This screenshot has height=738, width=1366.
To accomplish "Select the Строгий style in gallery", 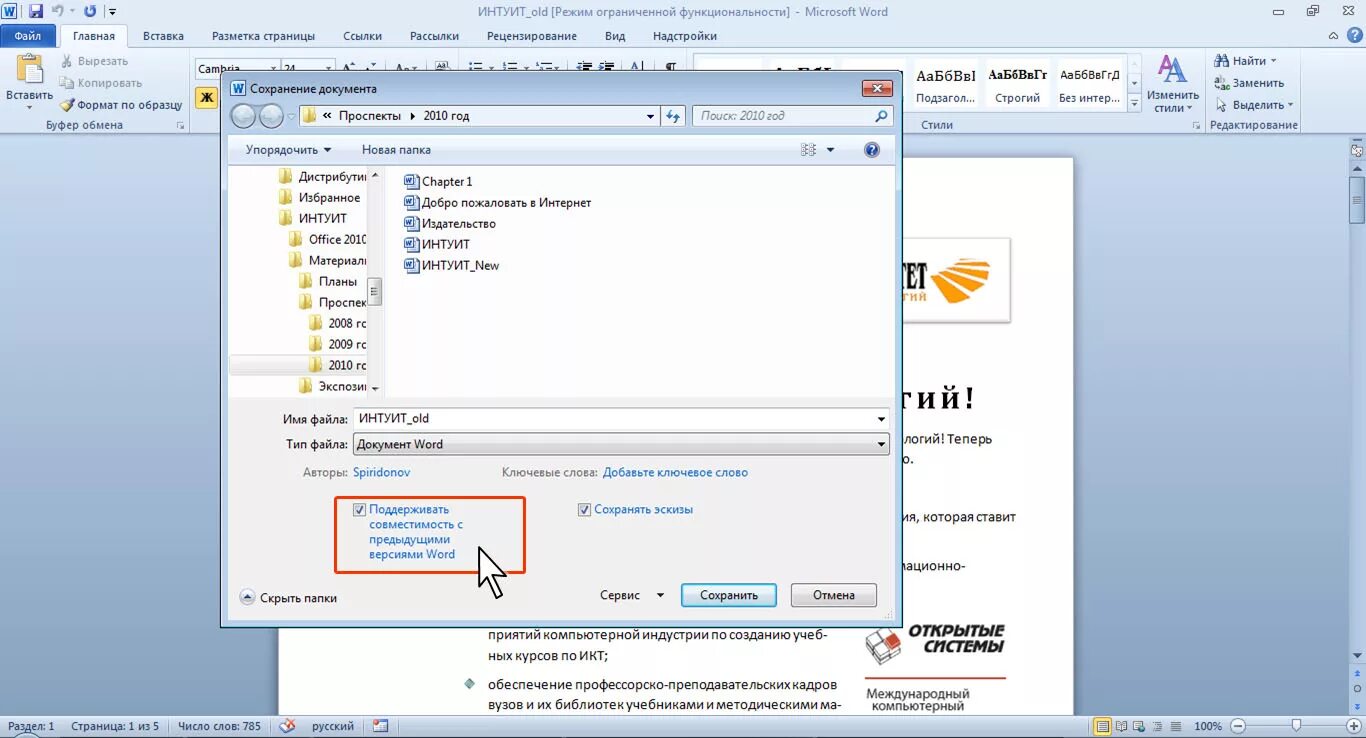I will pyautogui.click(x=1018, y=84).
